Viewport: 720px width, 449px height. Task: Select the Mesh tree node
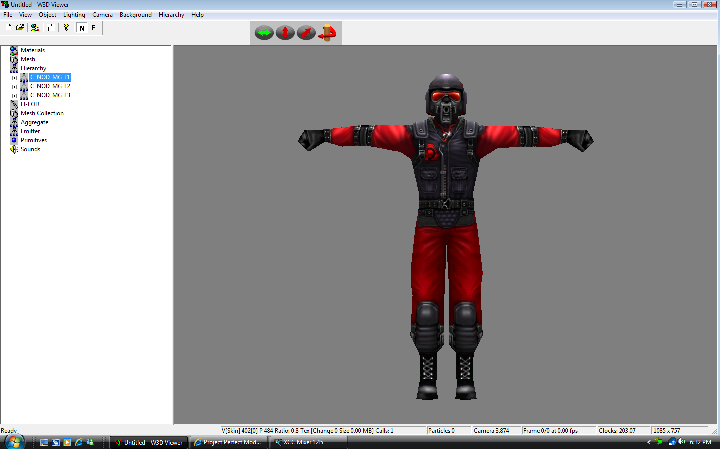point(28,59)
